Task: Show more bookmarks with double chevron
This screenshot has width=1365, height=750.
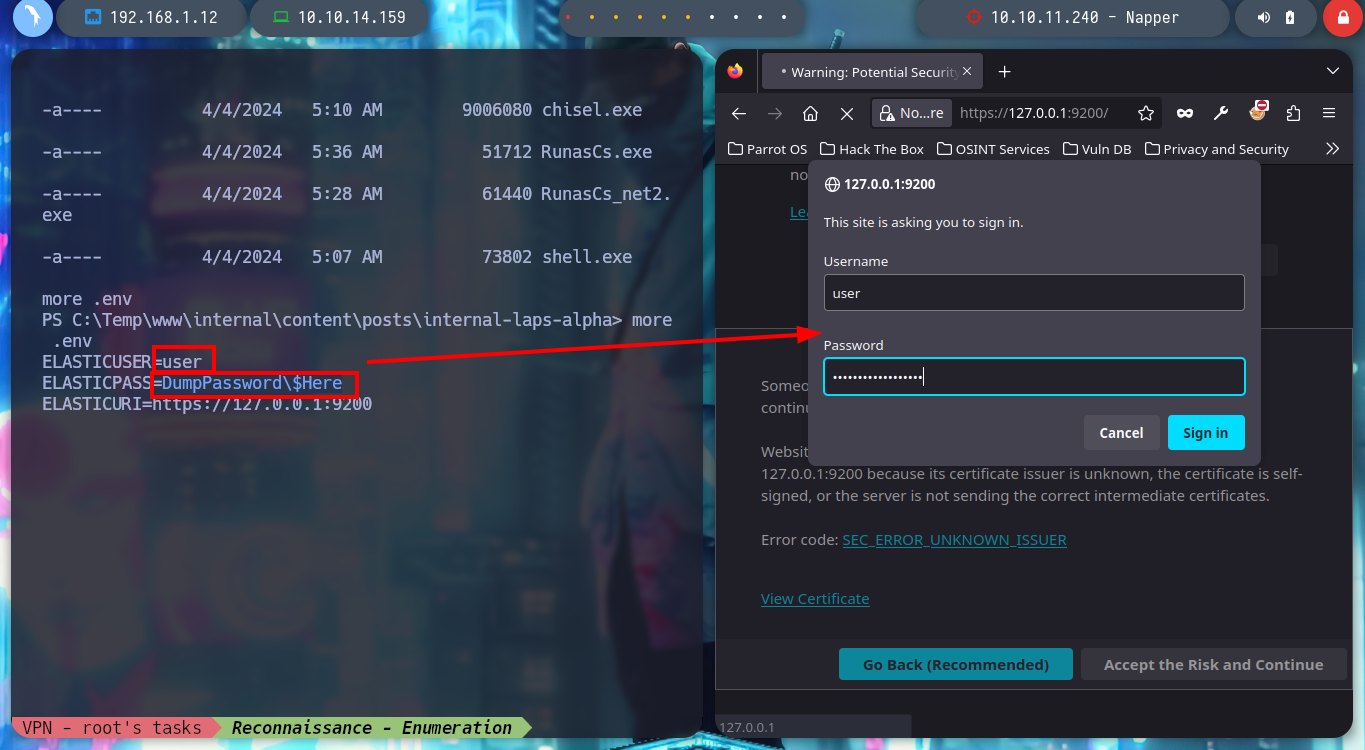Action: (1332, 148)
